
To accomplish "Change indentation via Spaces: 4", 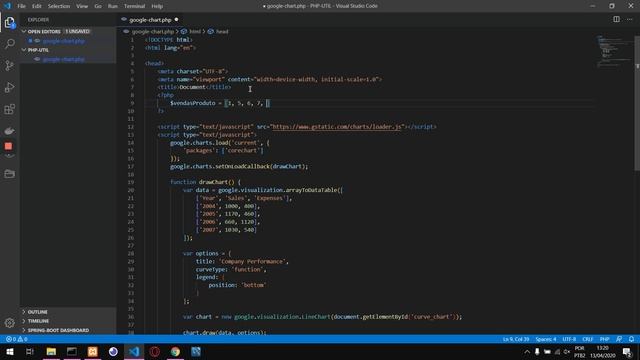I will [x=546, y=339].
